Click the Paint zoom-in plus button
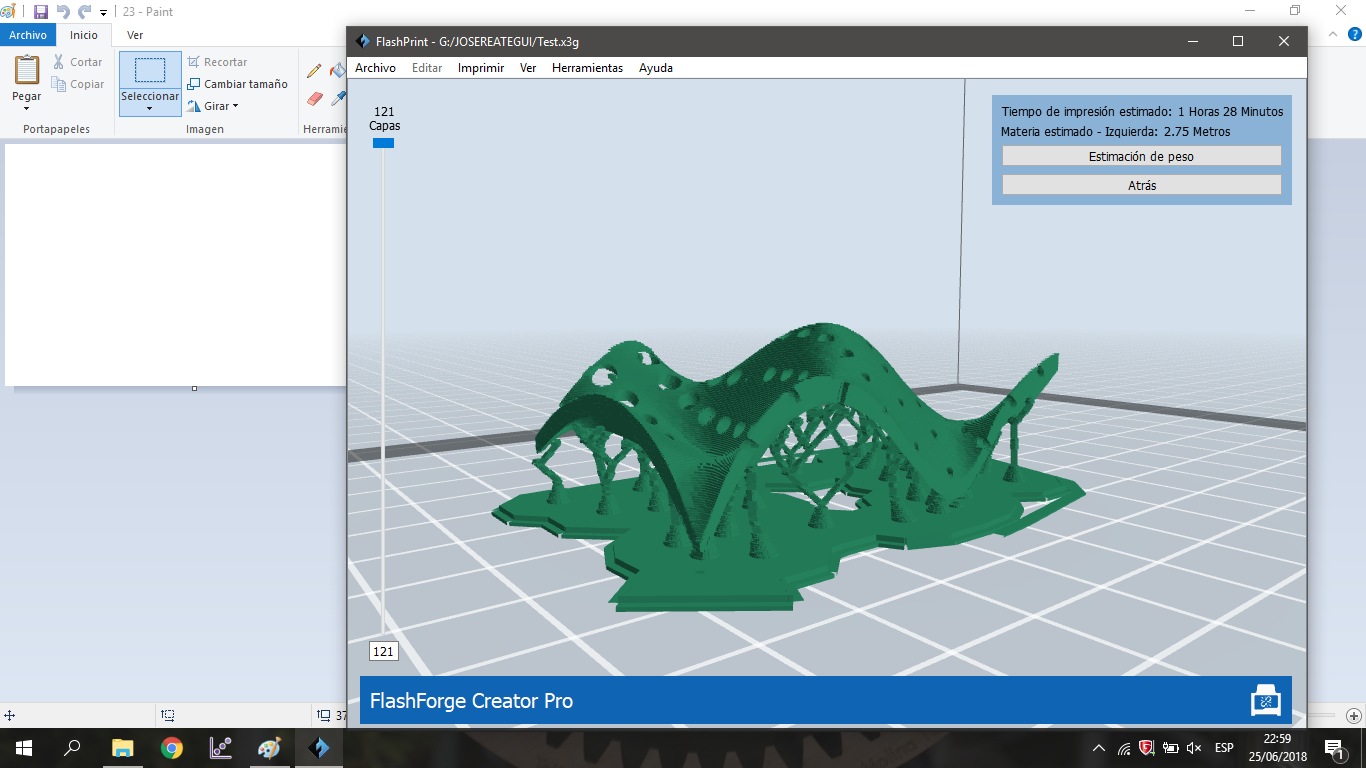Screen dimensions: 1366x768 tap(1353, 715)
